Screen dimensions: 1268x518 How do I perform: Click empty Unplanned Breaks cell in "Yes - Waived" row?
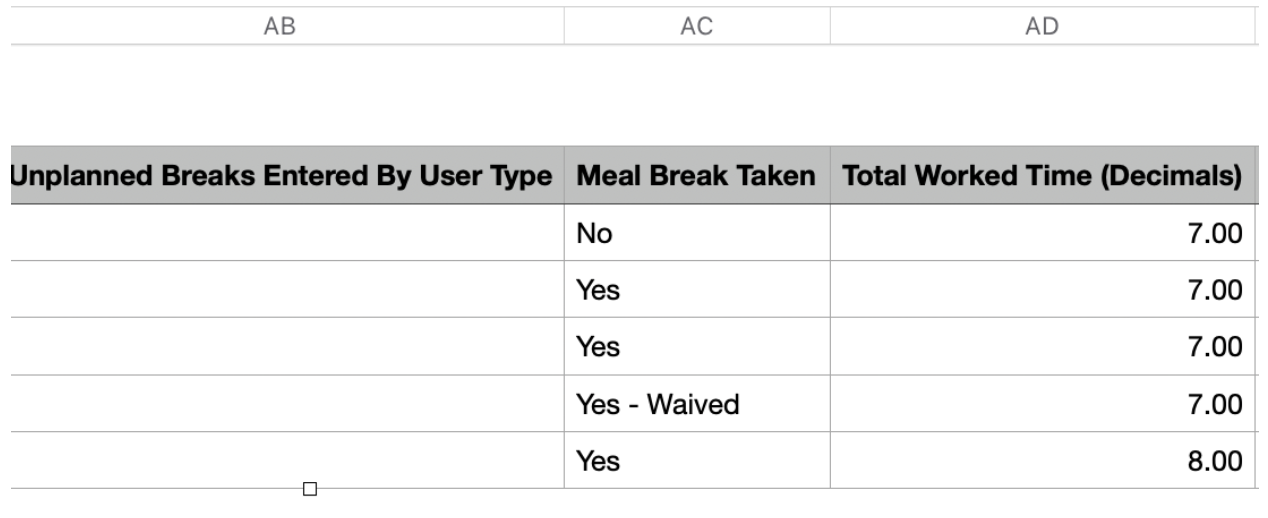click(x=287, y=404)
